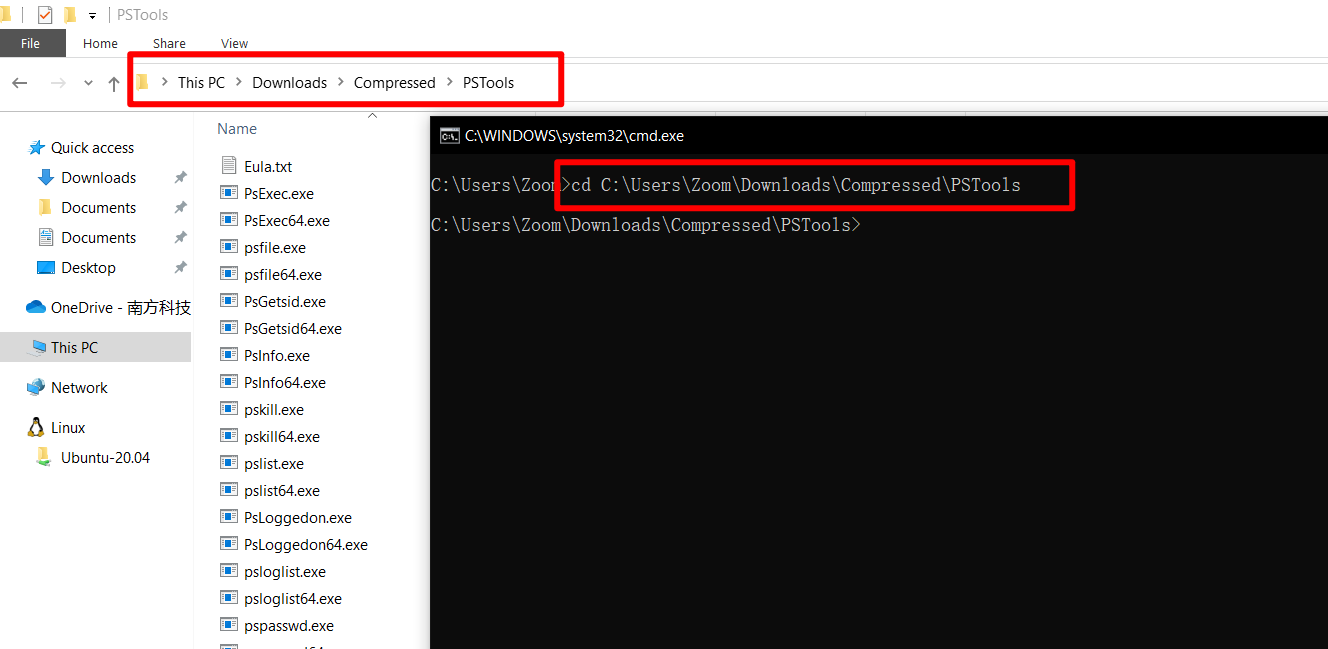Click This PC in the address bar
This screenshot has height=649, width=1328.
pyautogui.click(x=201, y=83)
